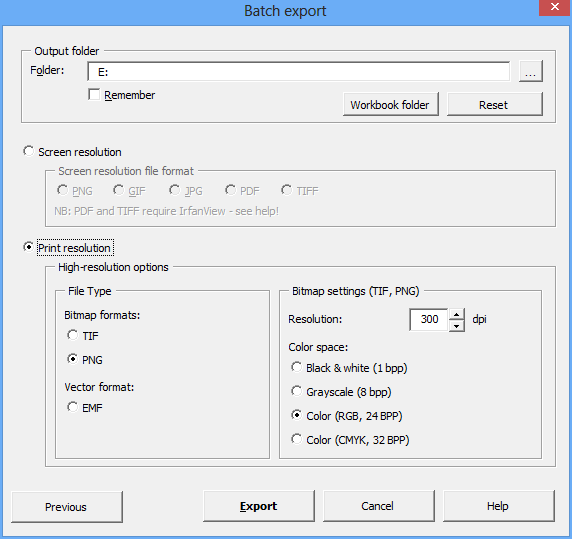This screenshot has width=572, height=539.
Task: Open Help for batch export
Action: (x=499, y=506)
